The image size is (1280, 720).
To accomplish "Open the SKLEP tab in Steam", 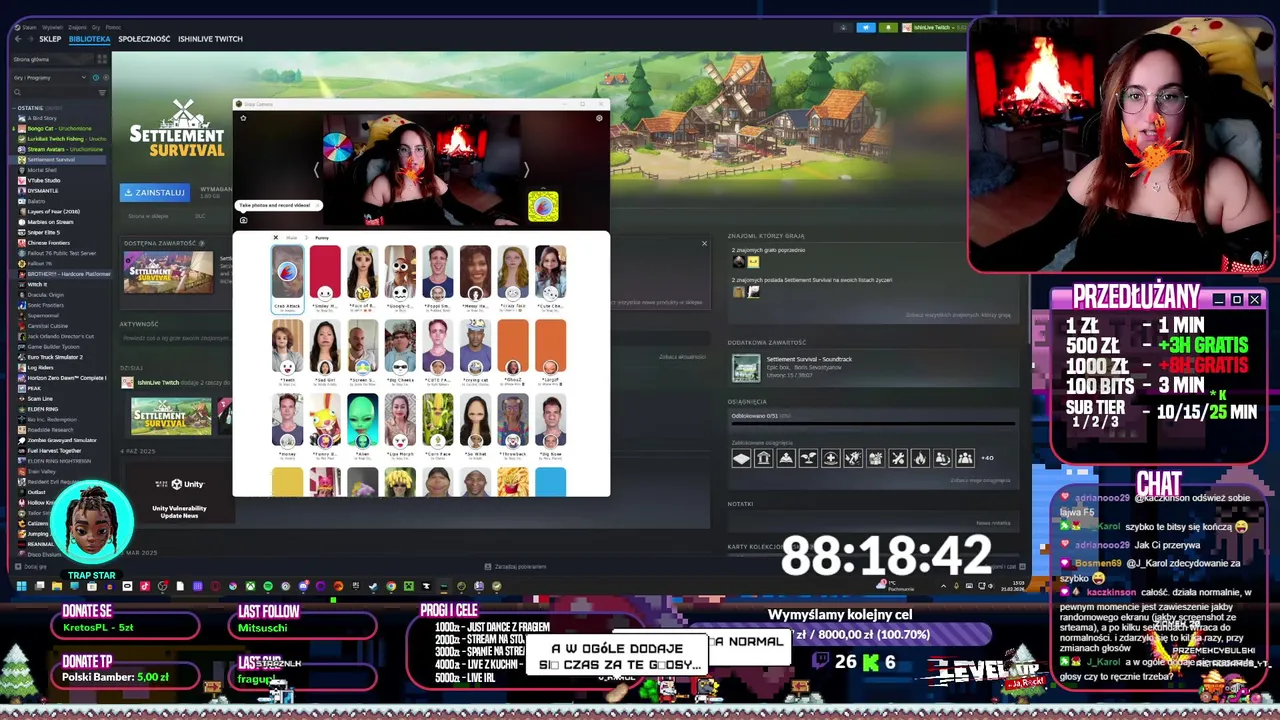I will pyautogui.click(x=50, y=39).
